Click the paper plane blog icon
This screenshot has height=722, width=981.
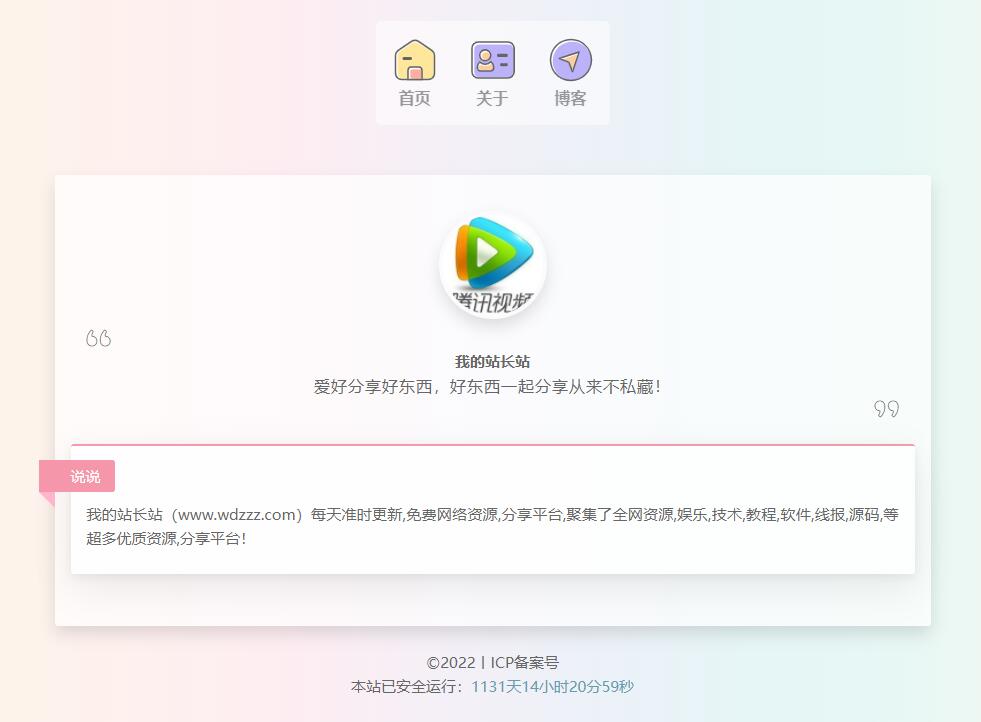pyautogui.click(x=571, y=60)
